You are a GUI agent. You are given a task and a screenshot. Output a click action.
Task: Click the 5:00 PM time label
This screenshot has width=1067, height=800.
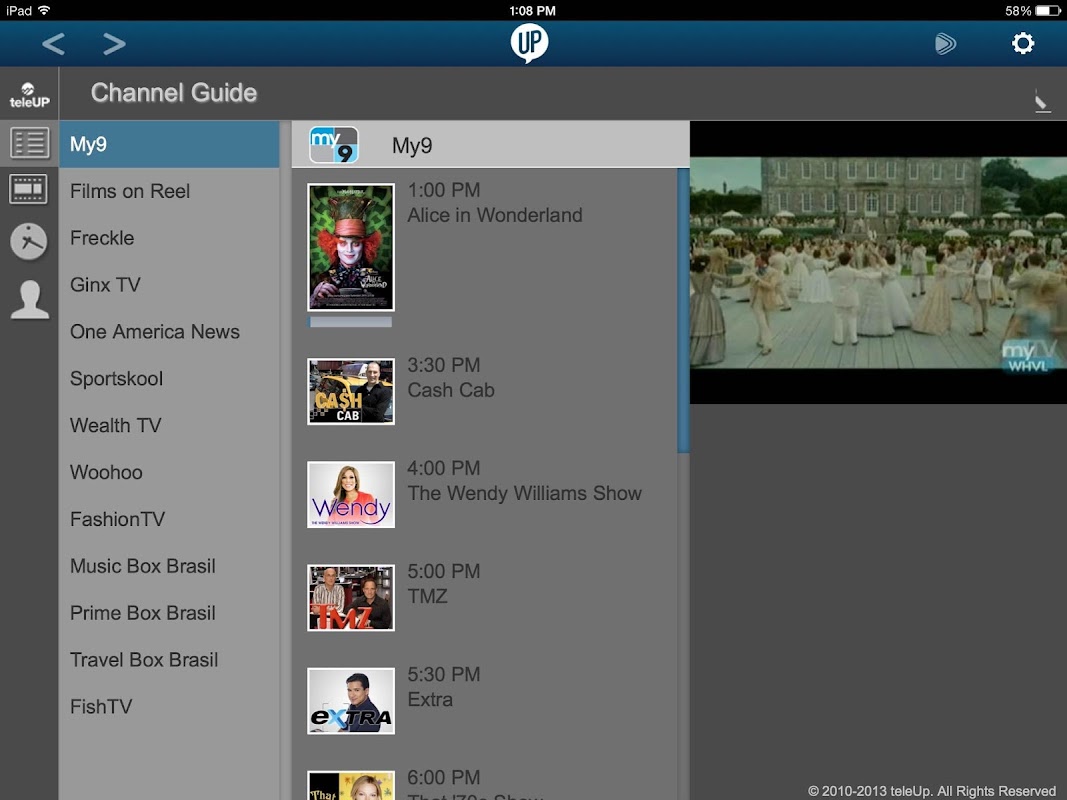coord(444,571)
